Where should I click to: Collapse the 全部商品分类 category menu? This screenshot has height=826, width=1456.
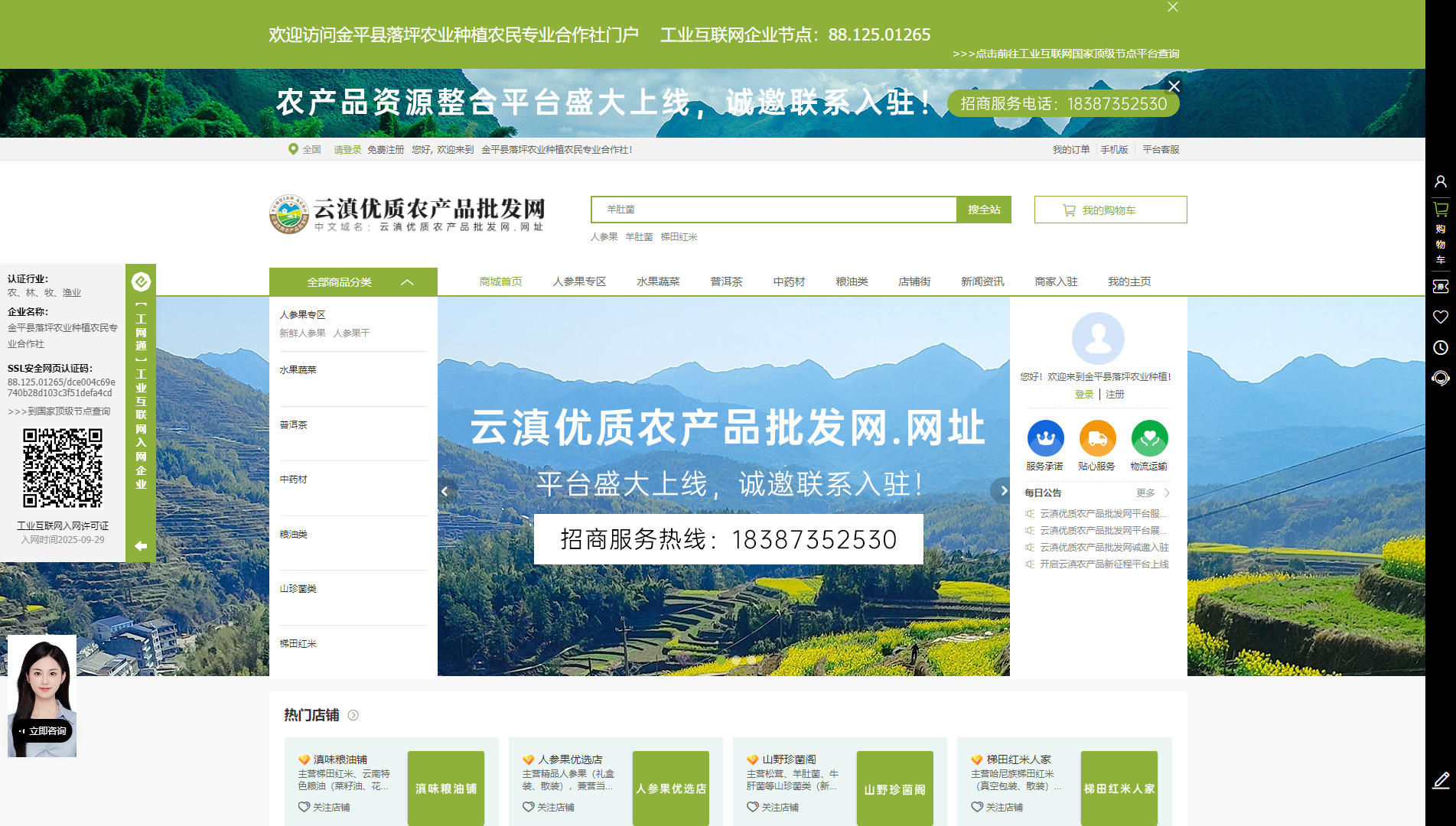(407, 282)
